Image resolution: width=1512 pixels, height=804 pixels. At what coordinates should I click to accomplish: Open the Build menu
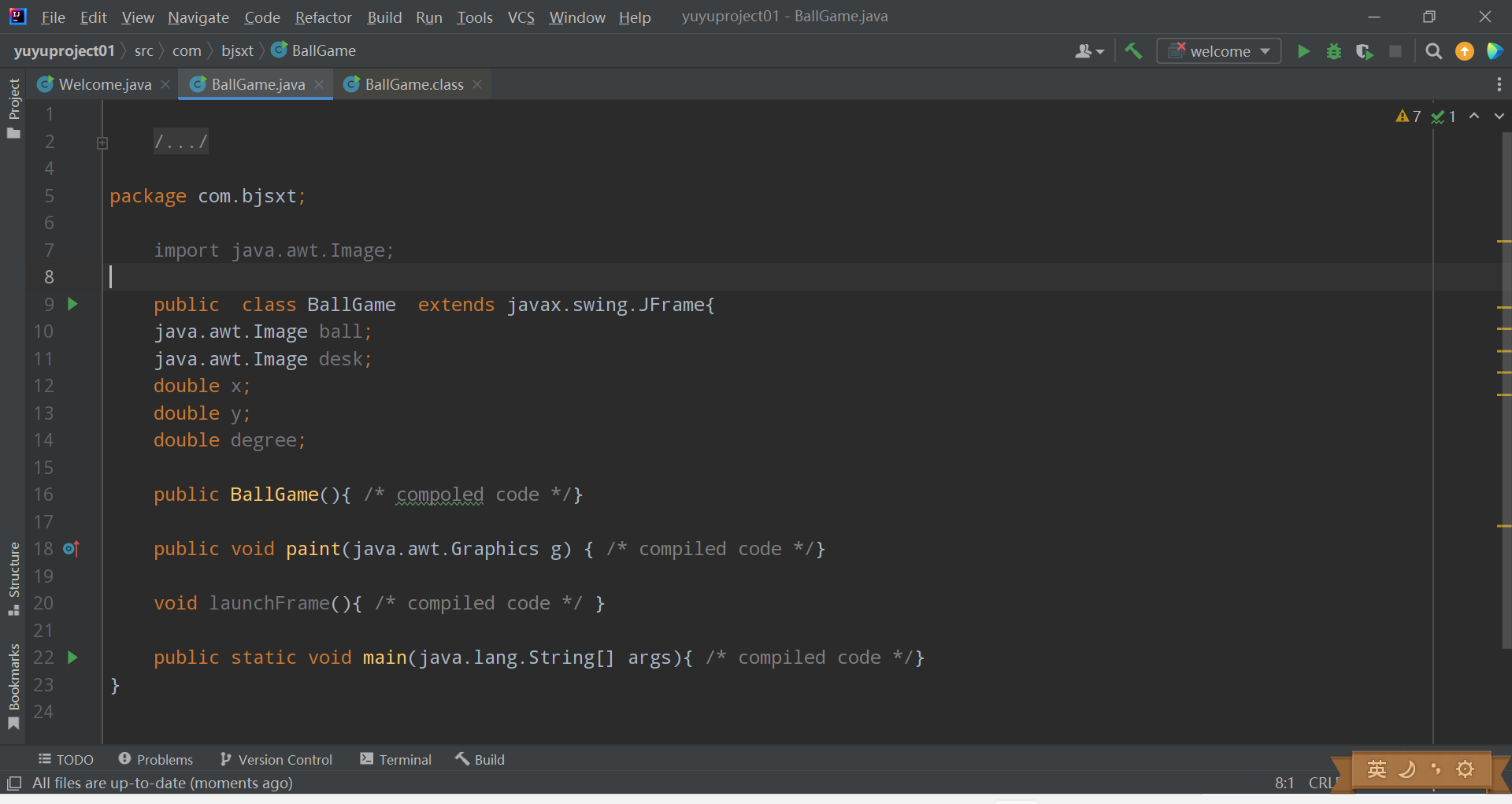pyautogui.click(x=384, y=17)
